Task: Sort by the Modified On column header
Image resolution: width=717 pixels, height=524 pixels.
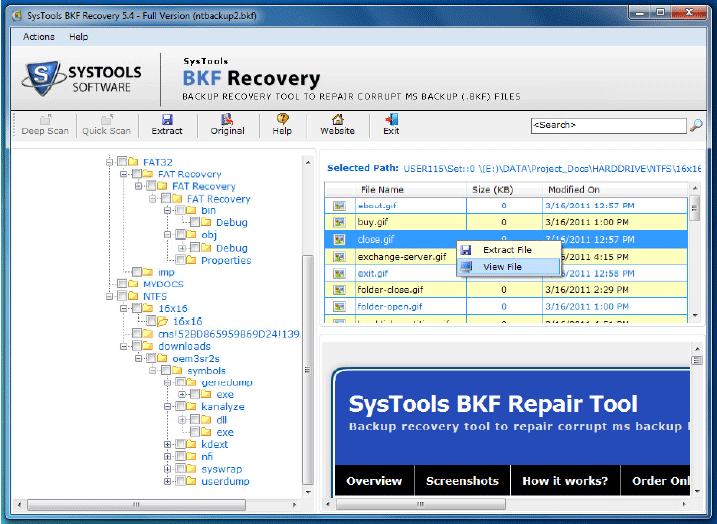Action: 615,189
